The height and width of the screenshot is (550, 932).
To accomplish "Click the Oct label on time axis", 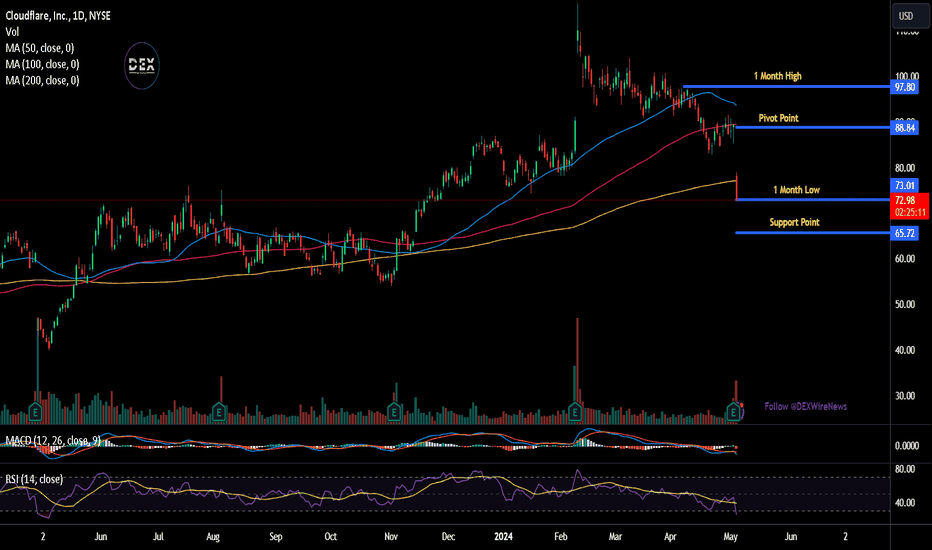I will (330, 537).
